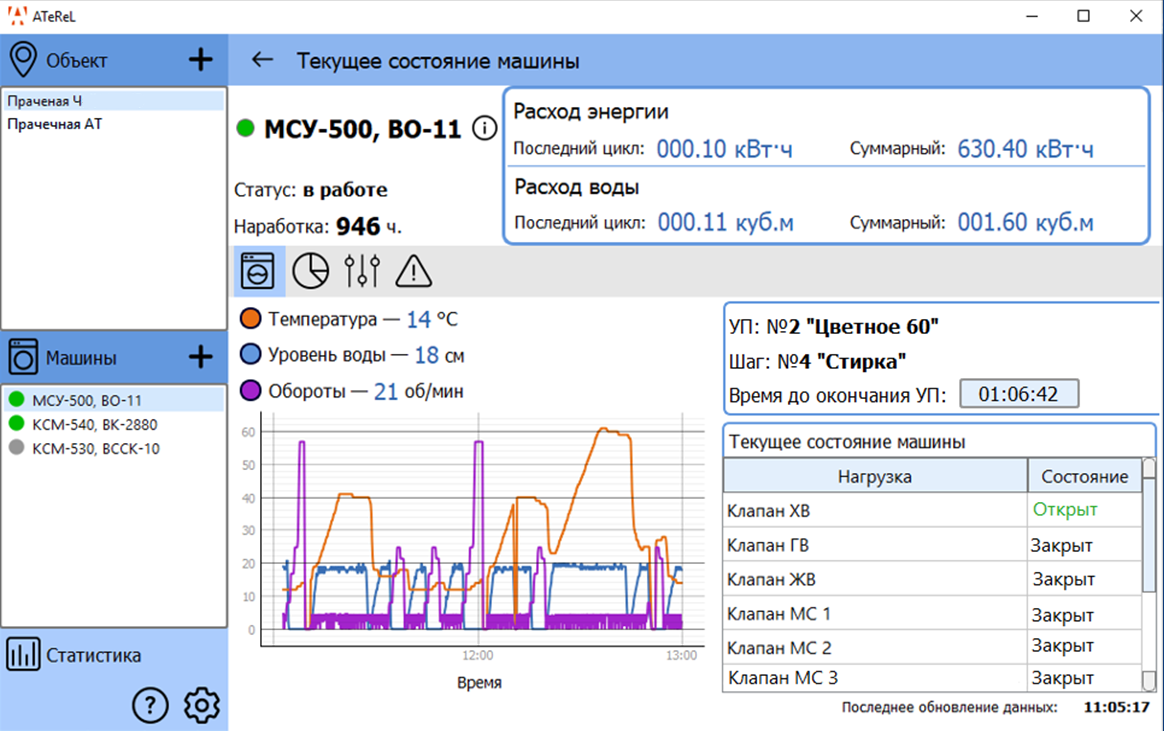Click total energy value 630.40 кВт·ч
The width and height of the screenshot is (1164, 731).
(1025, 149)
